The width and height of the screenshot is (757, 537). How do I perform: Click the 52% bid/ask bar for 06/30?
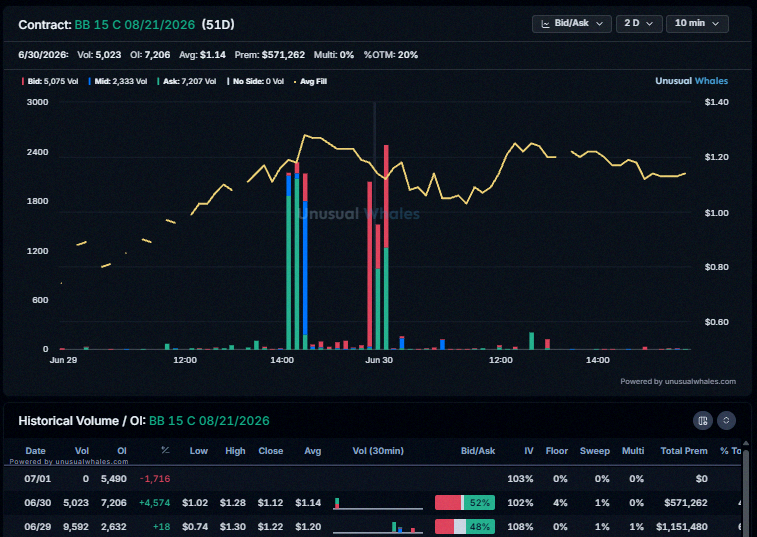464,503
